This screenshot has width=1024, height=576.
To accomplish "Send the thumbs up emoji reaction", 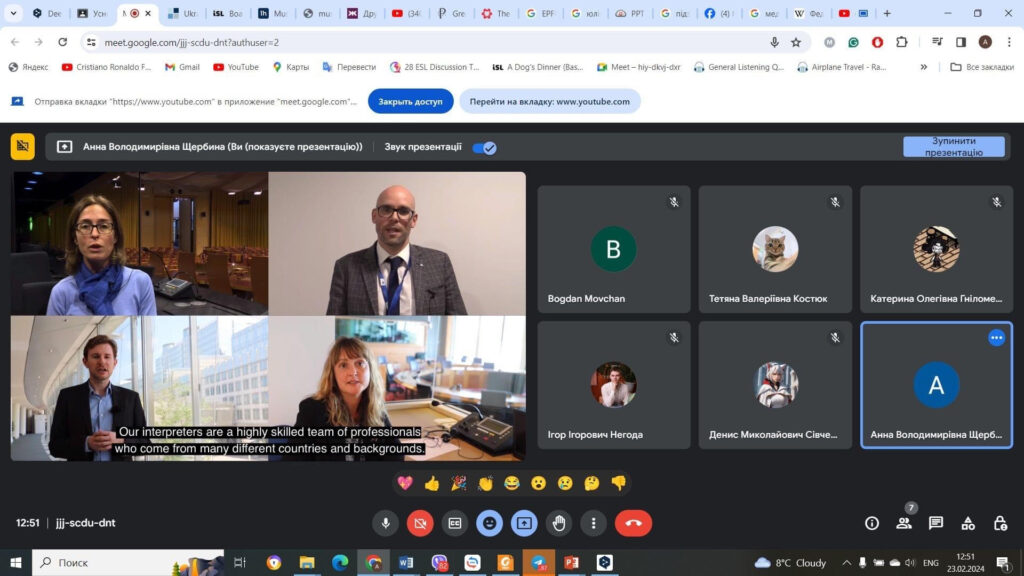I will tap(432, 483).
